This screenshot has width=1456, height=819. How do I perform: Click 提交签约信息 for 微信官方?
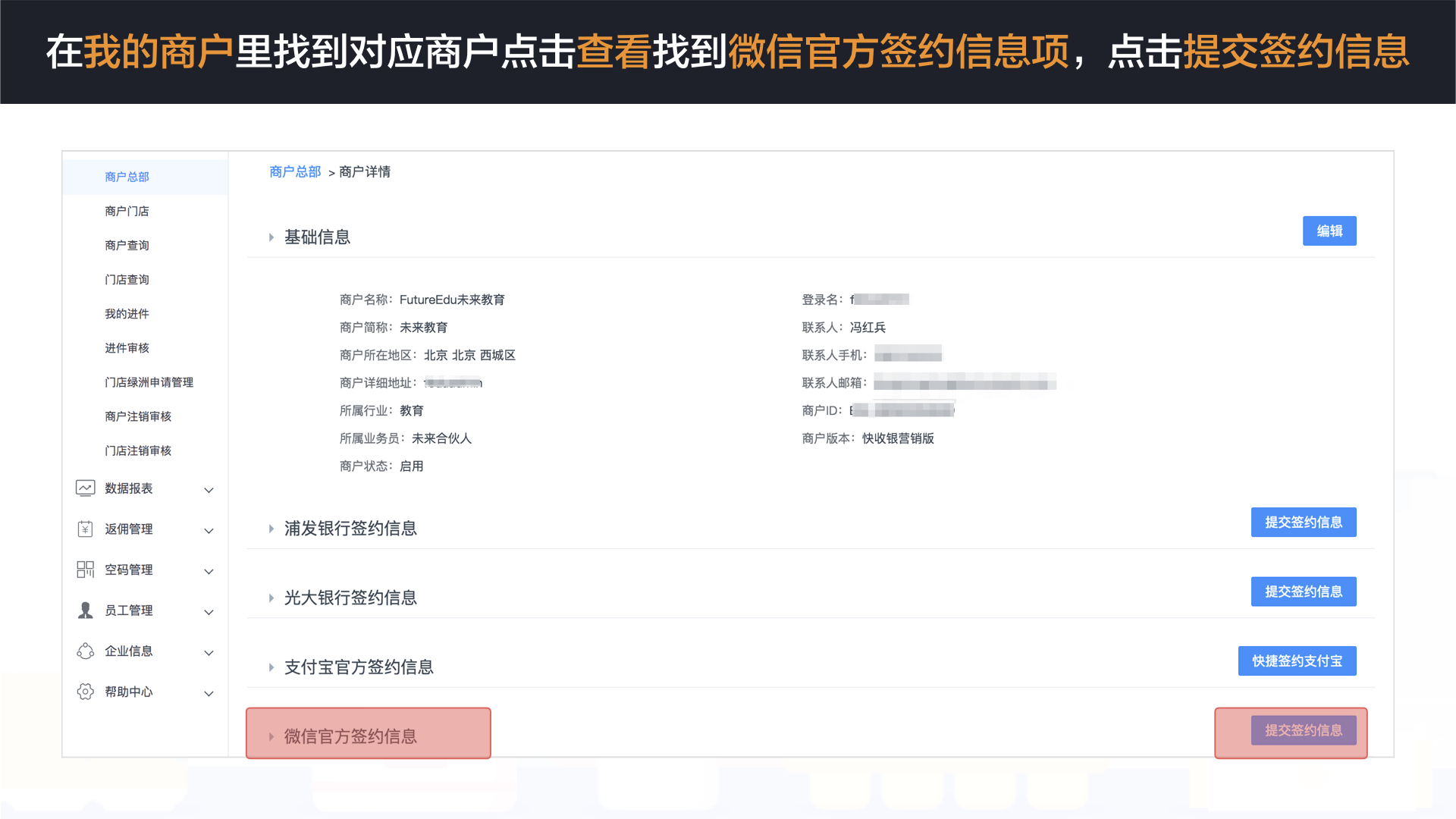(x=1304, y=730)
